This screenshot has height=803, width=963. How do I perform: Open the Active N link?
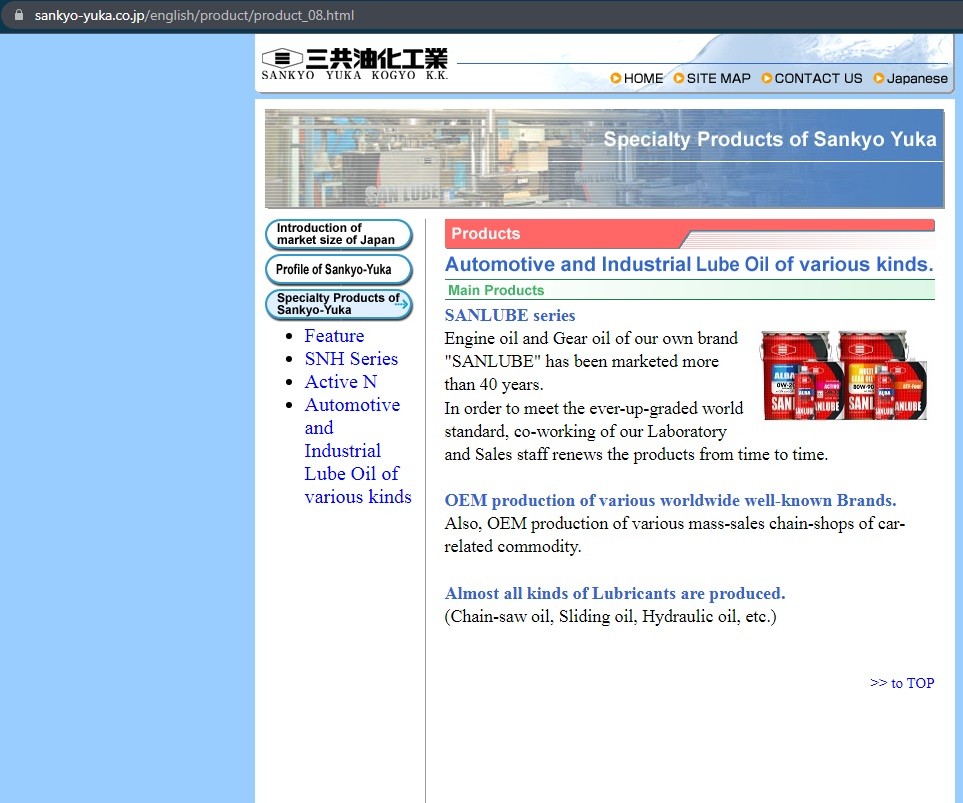[341, 382]
